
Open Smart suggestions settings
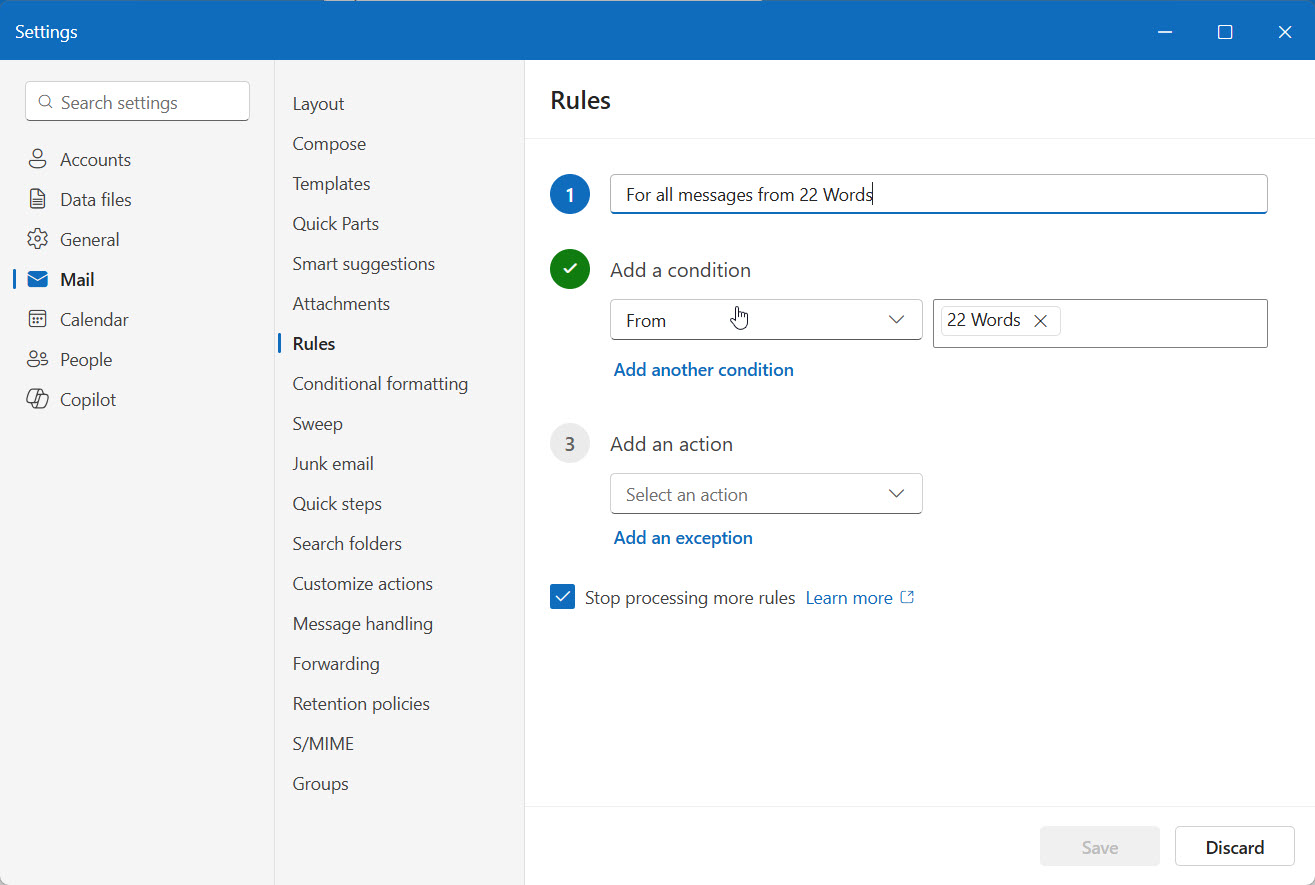coord(363,264)
